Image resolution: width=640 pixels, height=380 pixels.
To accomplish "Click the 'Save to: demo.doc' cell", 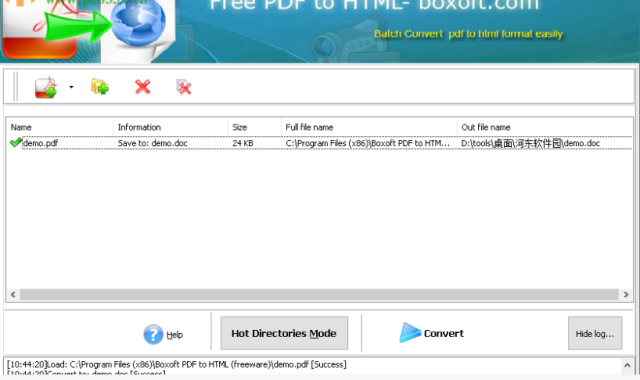I will (152, 143).
